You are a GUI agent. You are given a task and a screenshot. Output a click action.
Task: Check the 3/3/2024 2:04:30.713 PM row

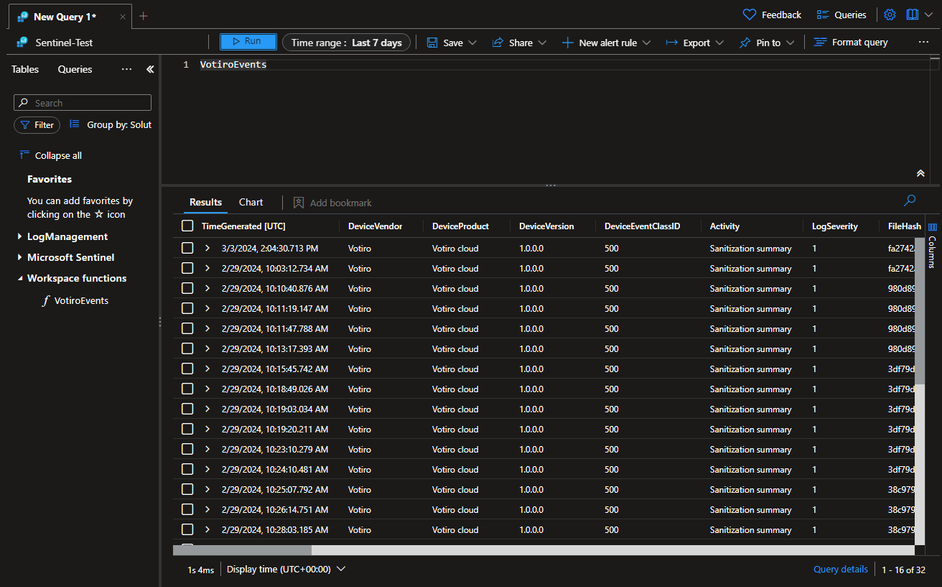tap(187, 248)
